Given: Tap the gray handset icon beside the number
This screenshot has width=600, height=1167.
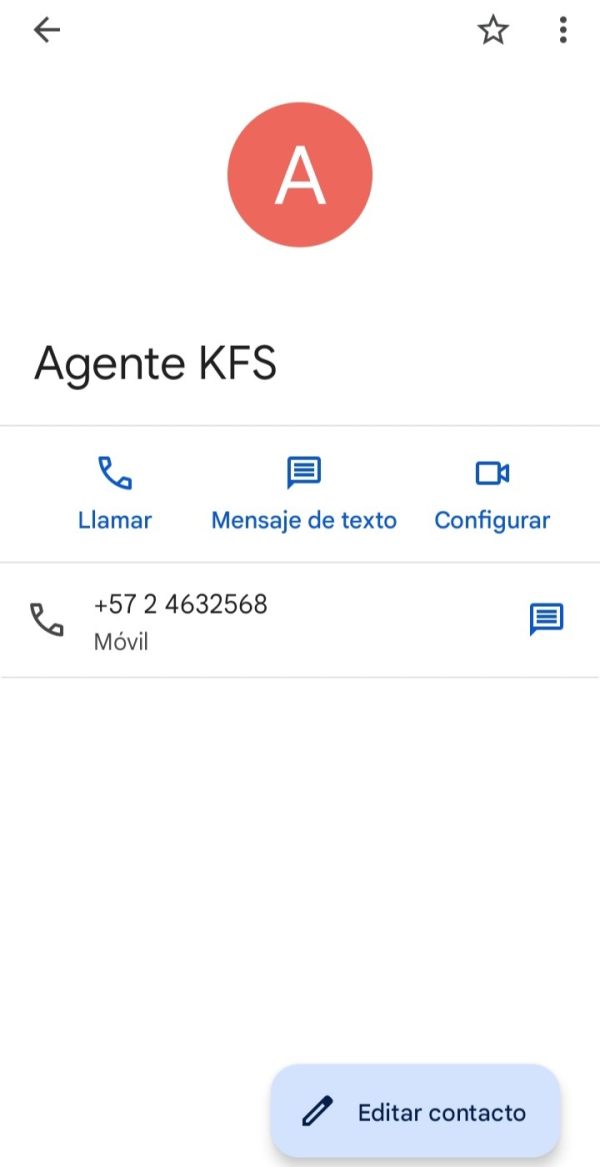Looking at the screenshot, I should [46, 619].
